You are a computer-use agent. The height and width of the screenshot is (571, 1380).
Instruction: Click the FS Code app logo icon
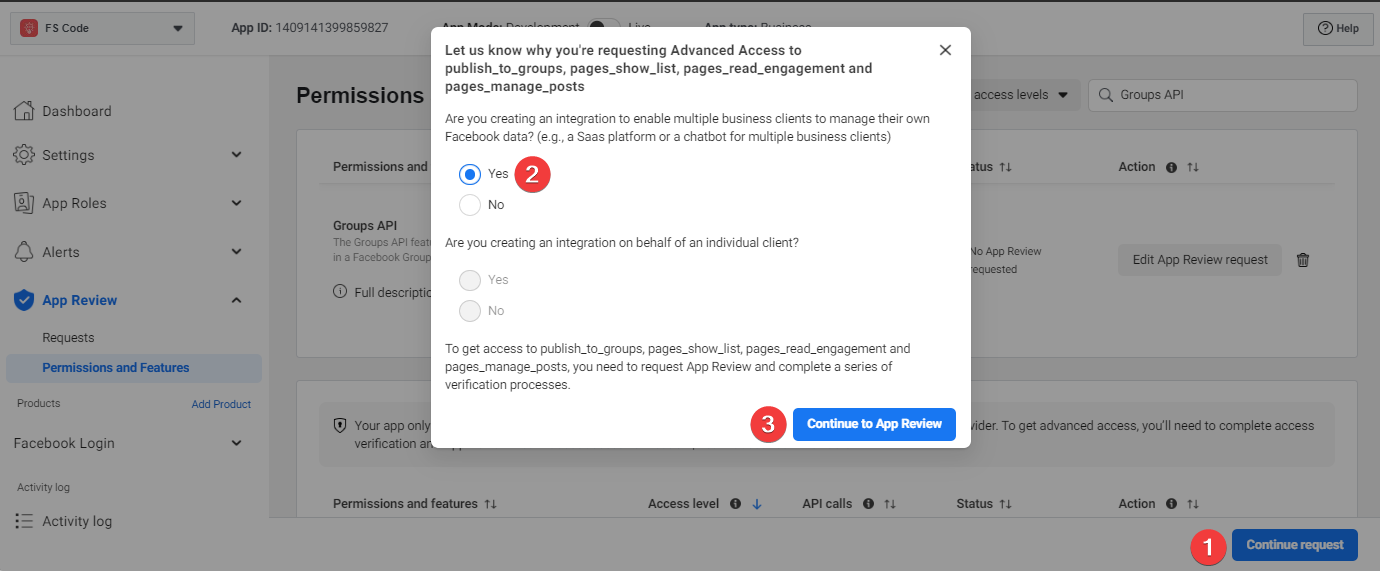pos(28,28)
